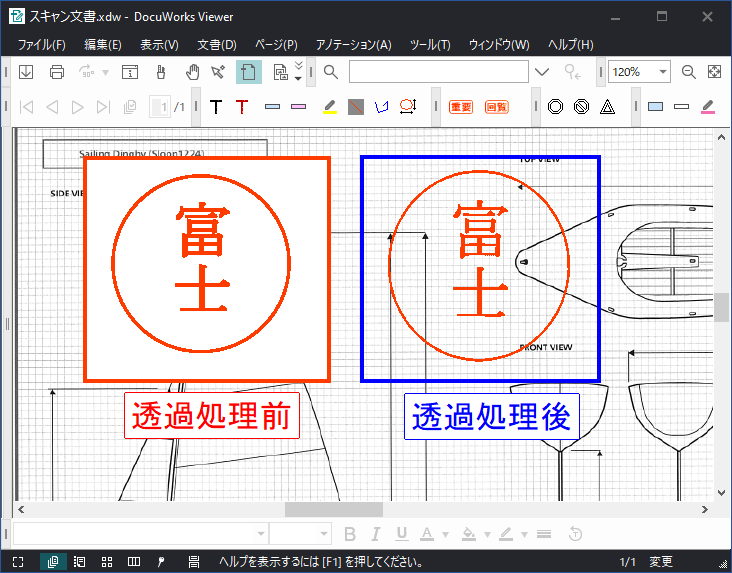This screenshot has height=573, width=732.
Task: Select light blue filled rectangle tool
Action: point(655,107)
